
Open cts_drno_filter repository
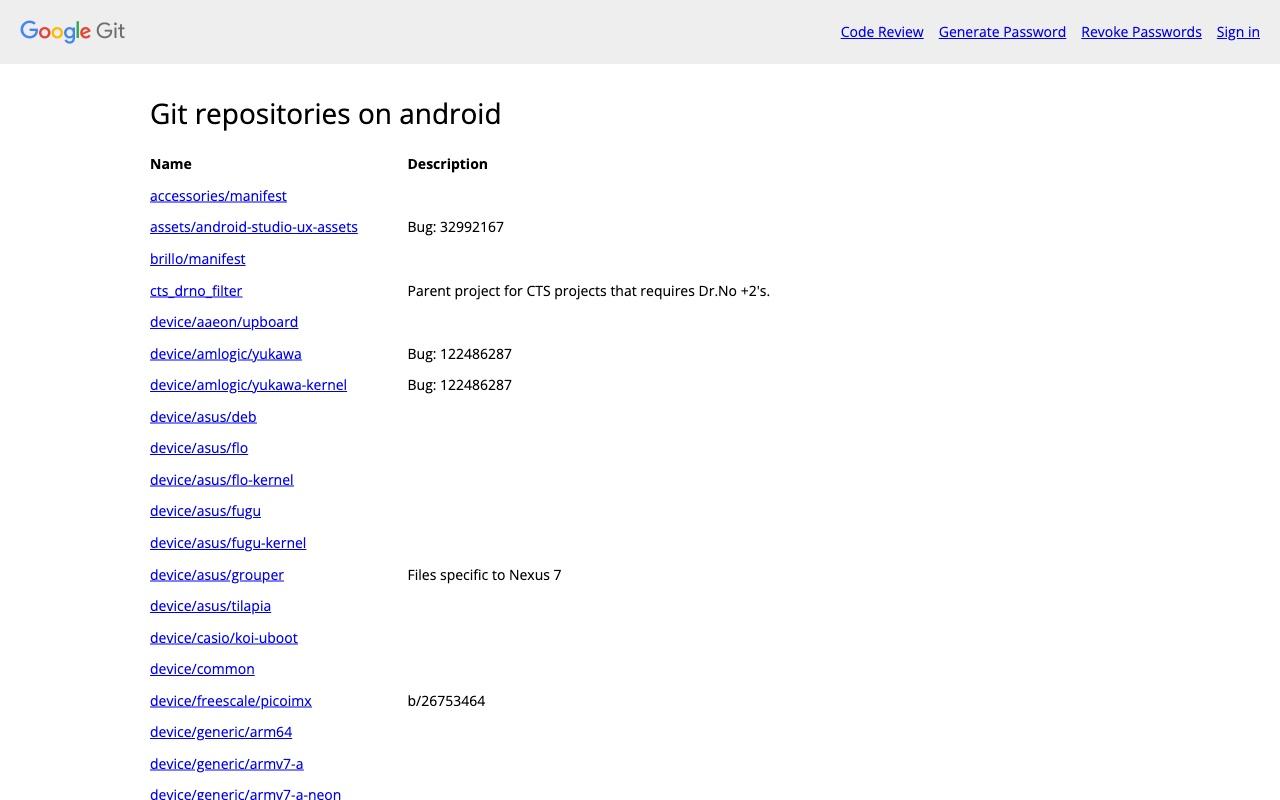pos(196,291)
